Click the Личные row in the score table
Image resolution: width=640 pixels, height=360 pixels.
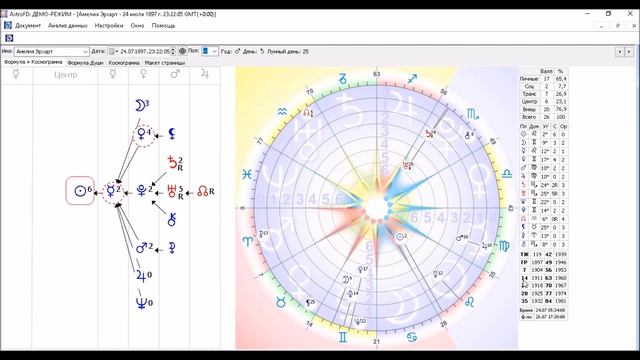(x=543, y=79)
